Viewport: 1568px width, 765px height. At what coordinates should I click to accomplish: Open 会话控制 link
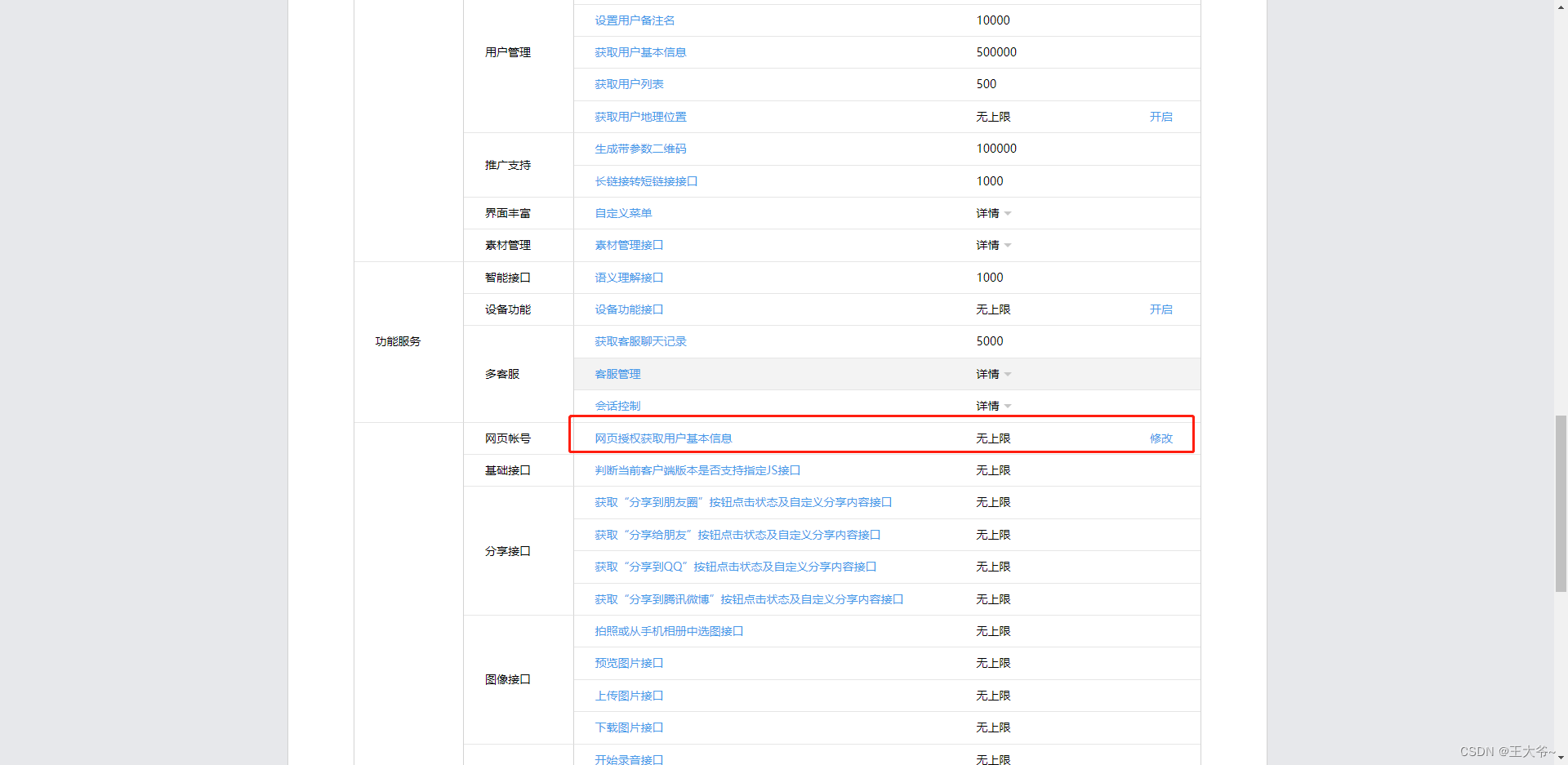[617, 406]
